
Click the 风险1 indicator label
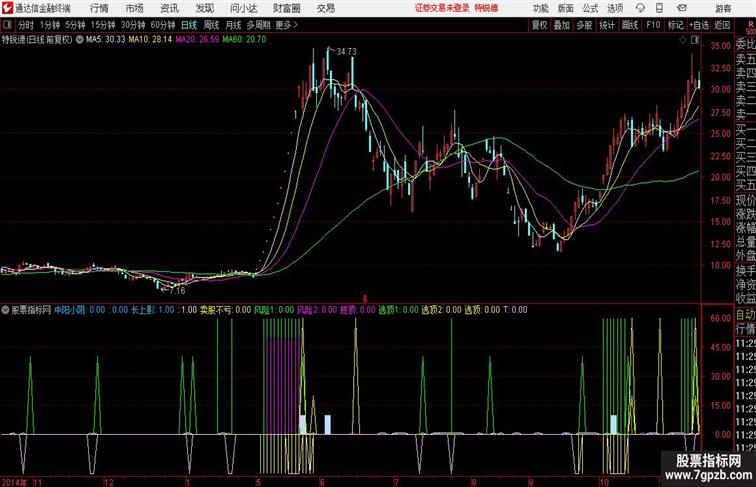(x=265, y=310)
